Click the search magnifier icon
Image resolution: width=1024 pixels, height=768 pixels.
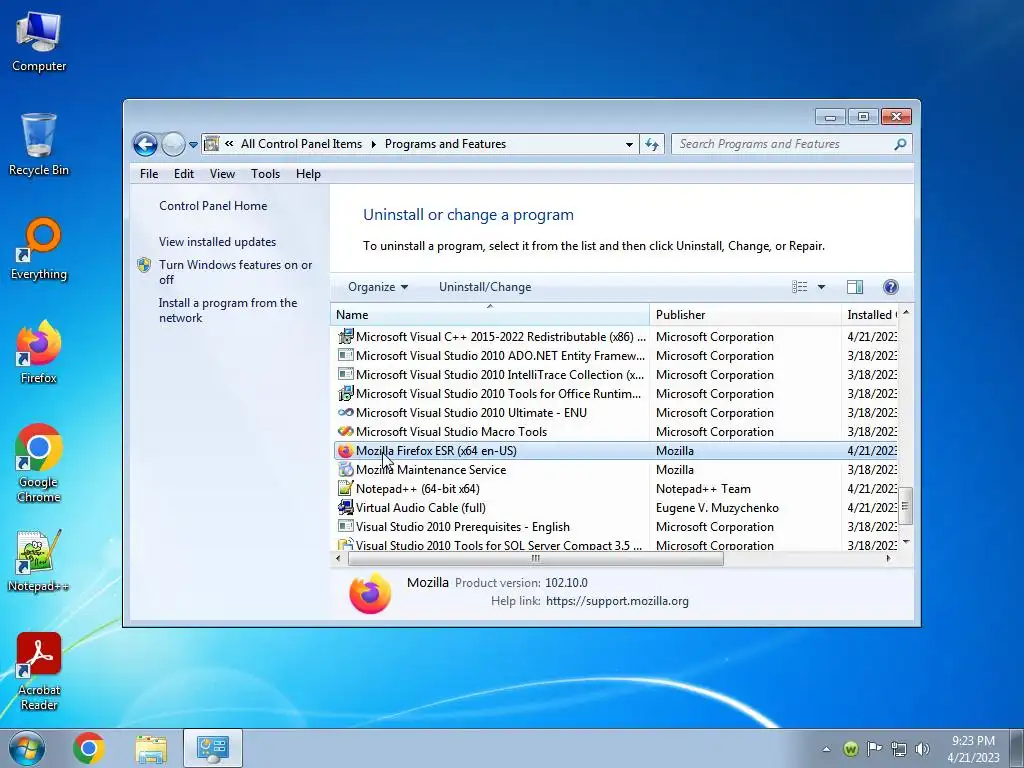point(900,144)
